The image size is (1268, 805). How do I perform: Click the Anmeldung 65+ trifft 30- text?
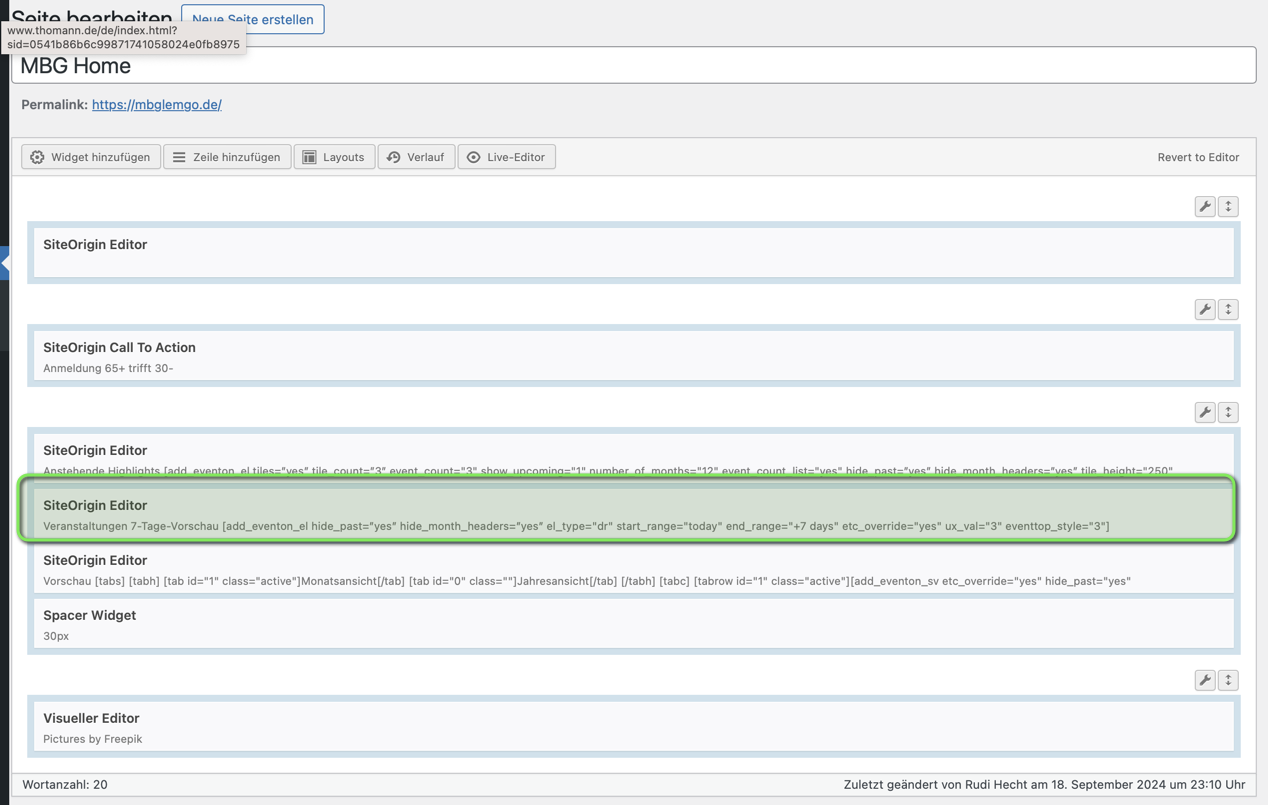(108, 369)
